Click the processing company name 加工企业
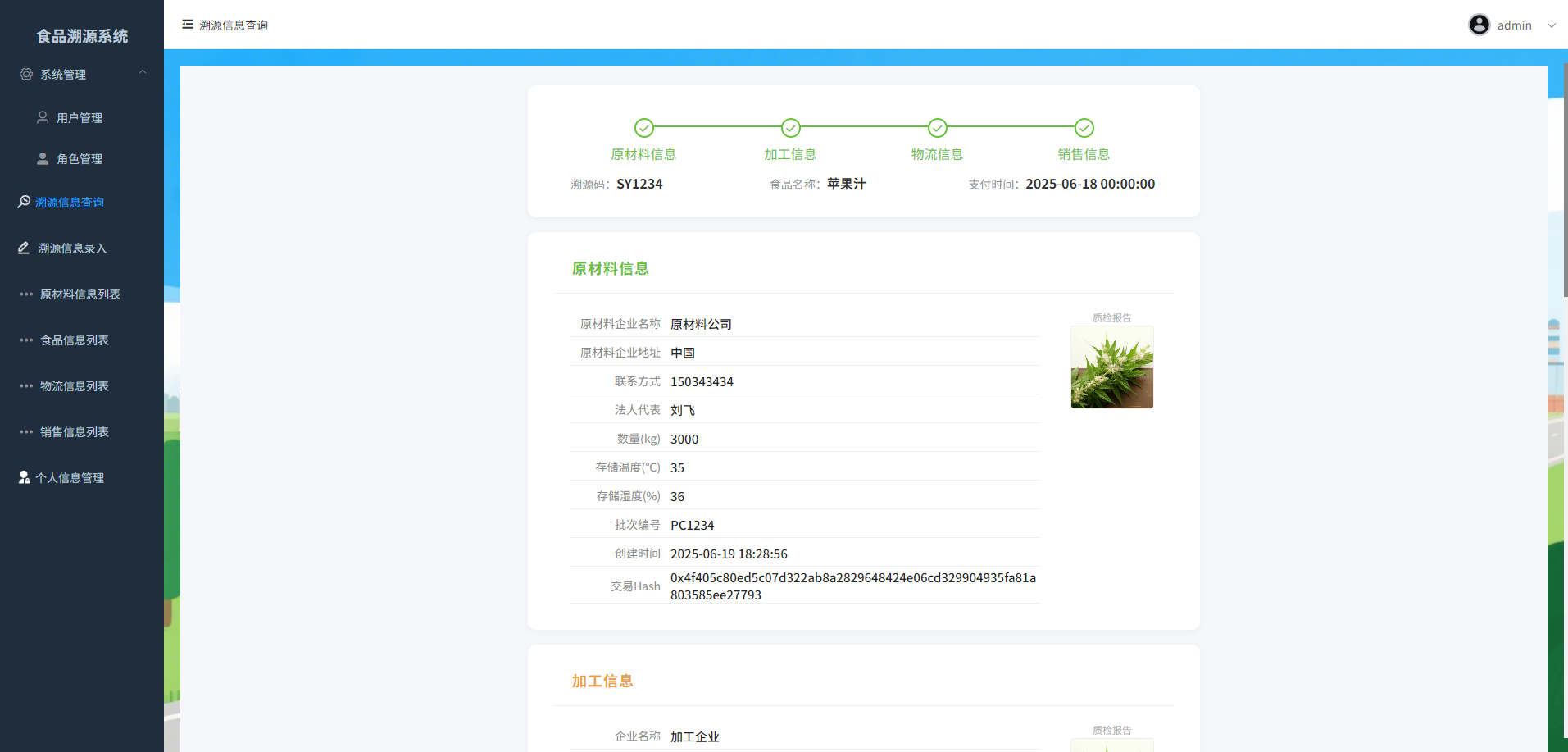Image resolution: width=1568 pixels, height=752 pixels. (695, 737)
